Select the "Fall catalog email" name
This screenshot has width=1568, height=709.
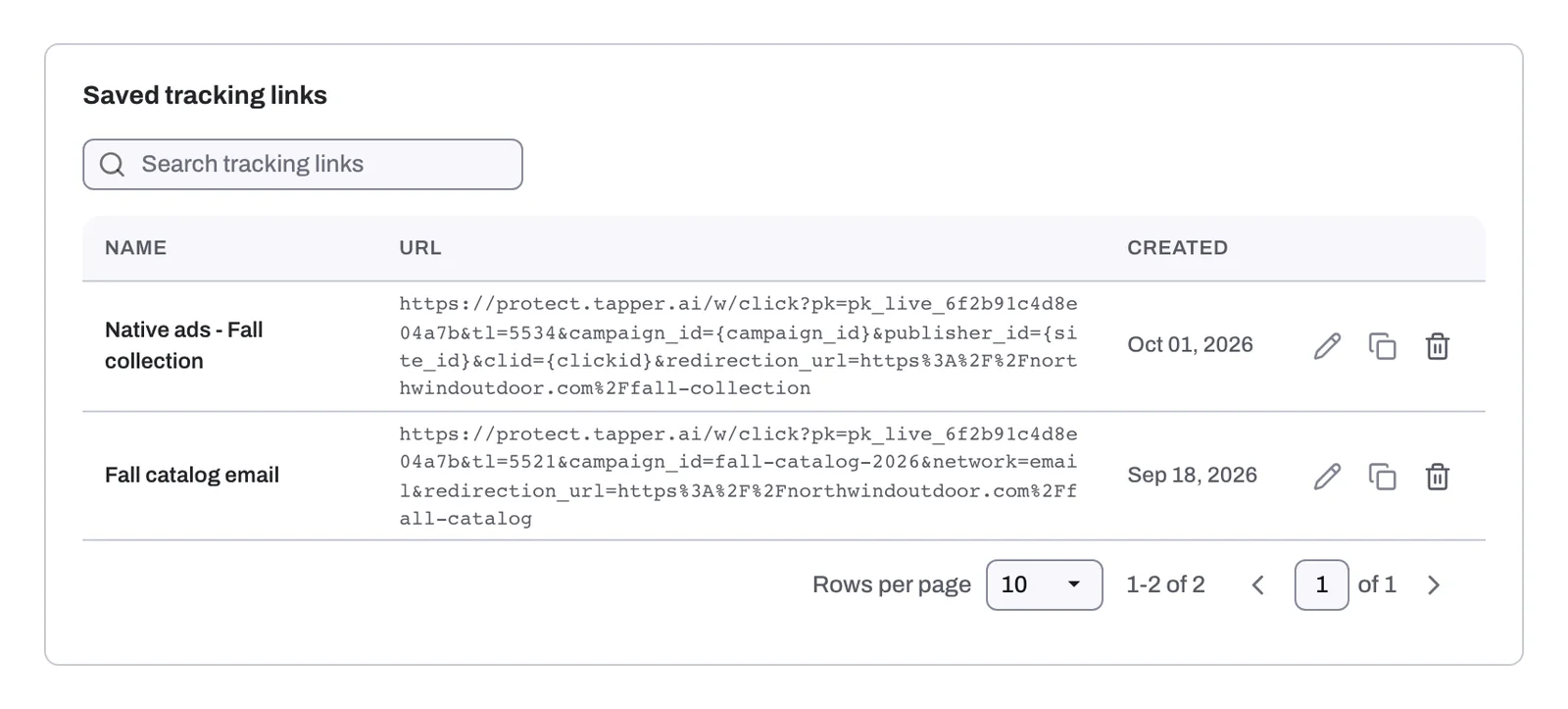[192, 476]
